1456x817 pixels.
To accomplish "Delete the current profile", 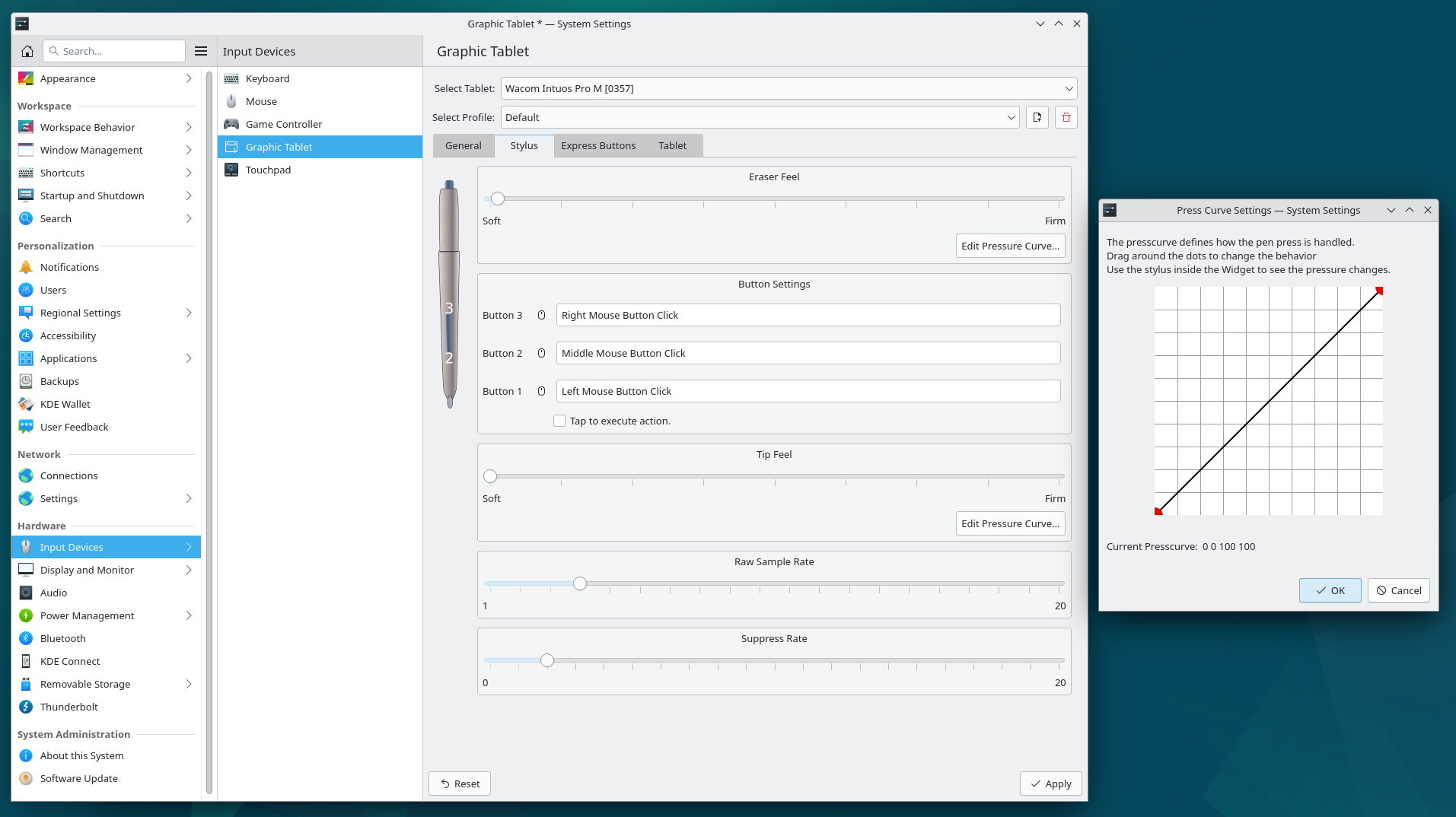I will pos(1066,117).
